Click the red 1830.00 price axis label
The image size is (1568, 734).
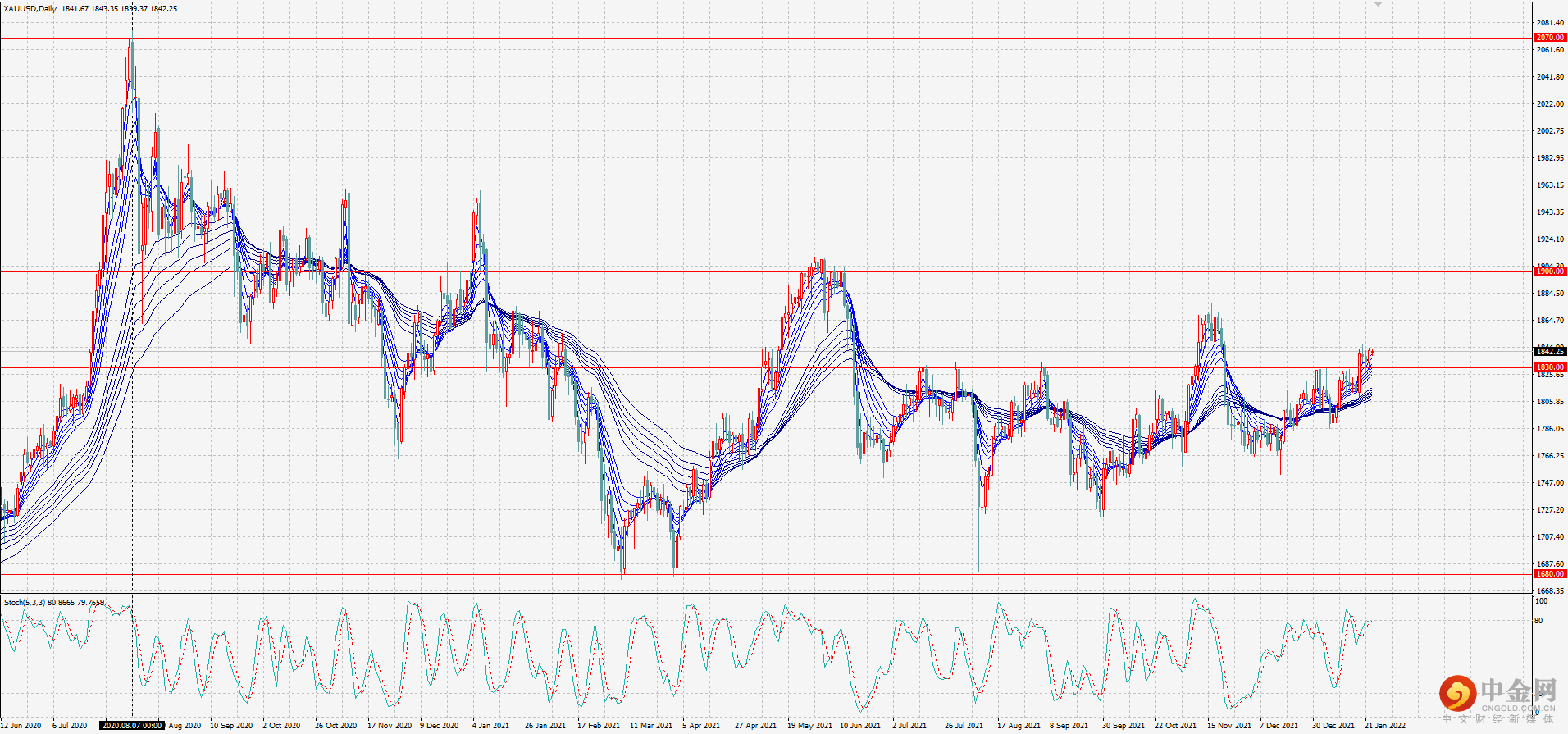click(x=1550, y=367)
